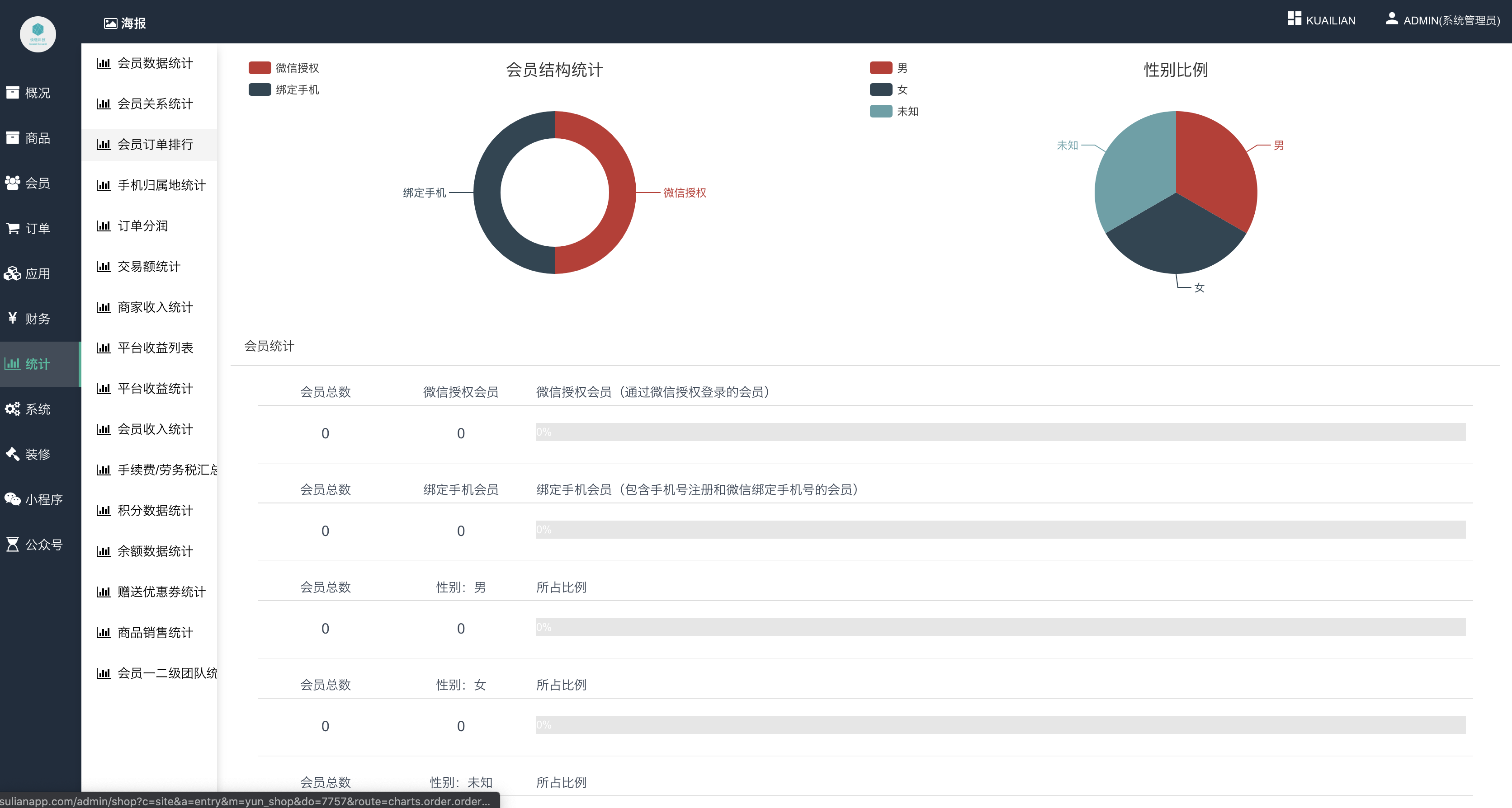Click chart icon beside 会员数据统计
The image size is (1512, 808).
pos(103,63)
